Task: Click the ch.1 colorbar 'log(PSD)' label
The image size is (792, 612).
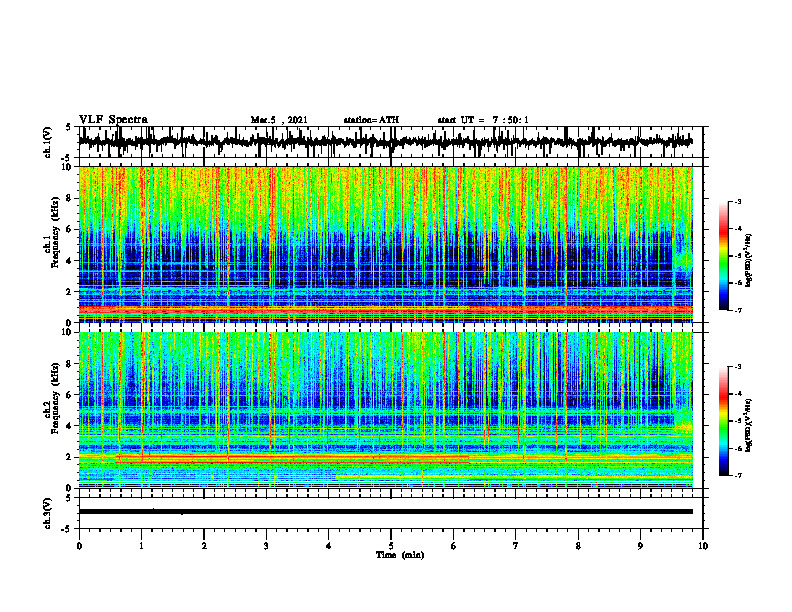Action: pyautogui.click(x=749, y=260)
